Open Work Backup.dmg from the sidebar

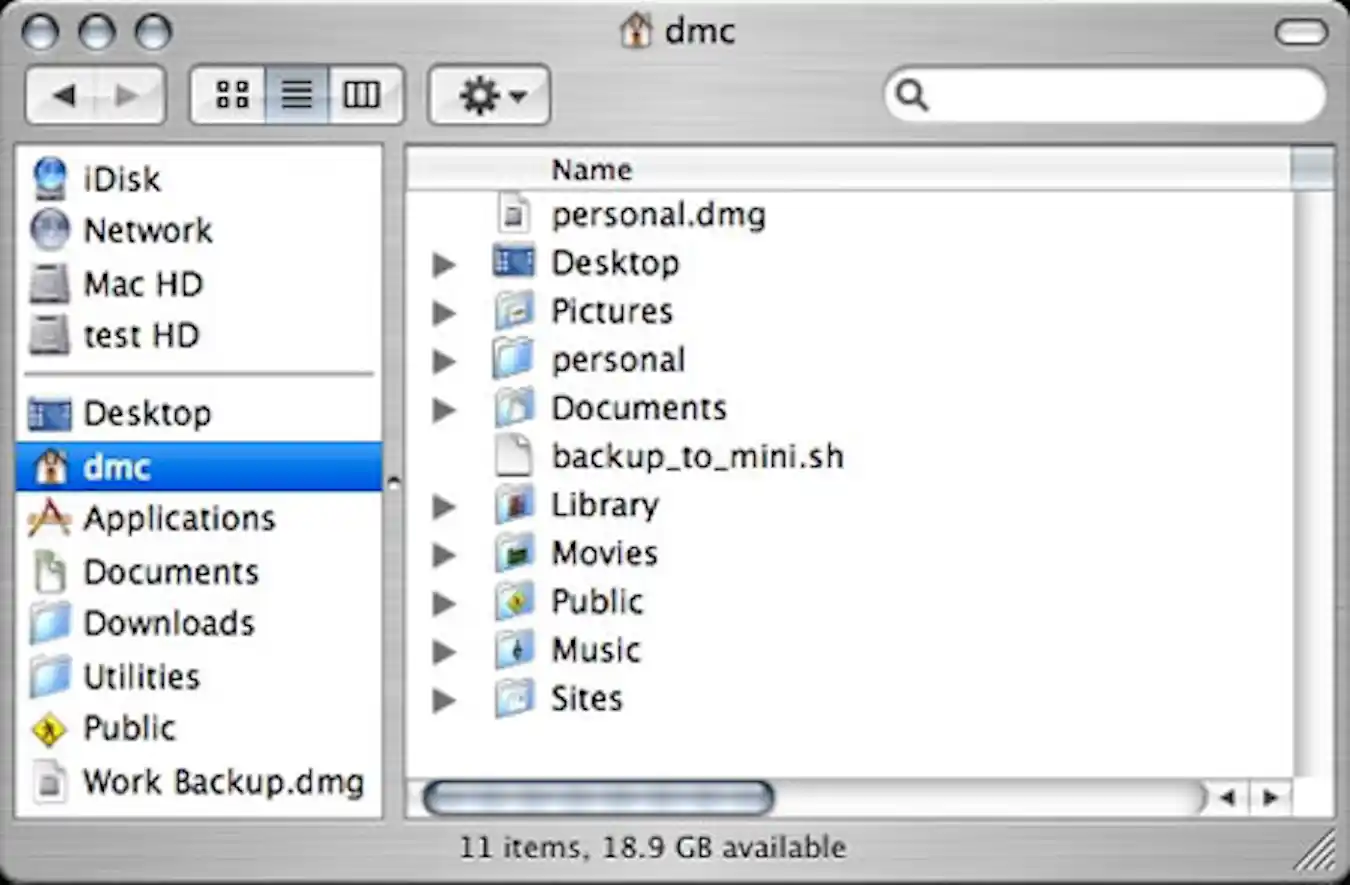[222, 782]
